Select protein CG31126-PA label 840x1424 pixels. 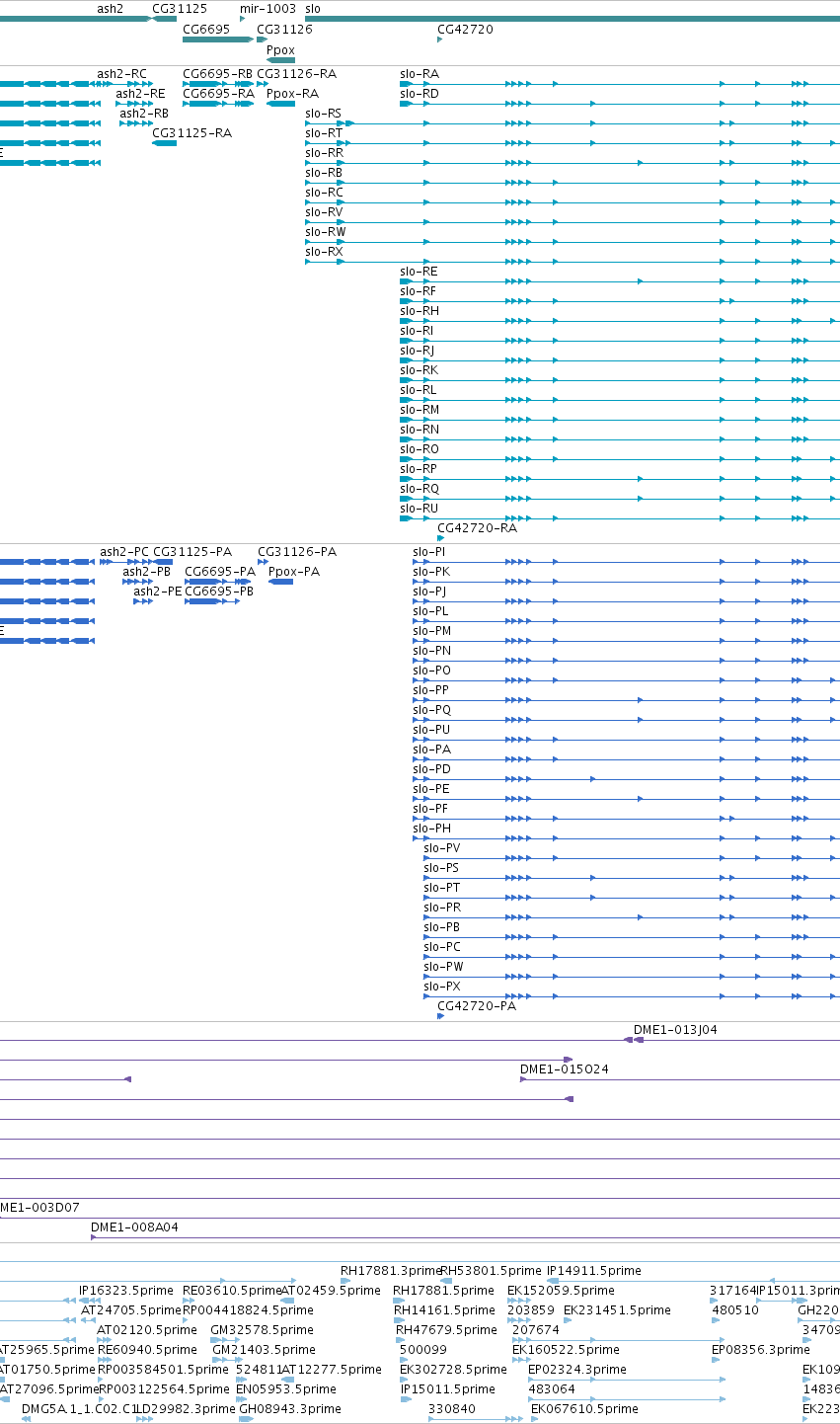click(x=297, y=552)
